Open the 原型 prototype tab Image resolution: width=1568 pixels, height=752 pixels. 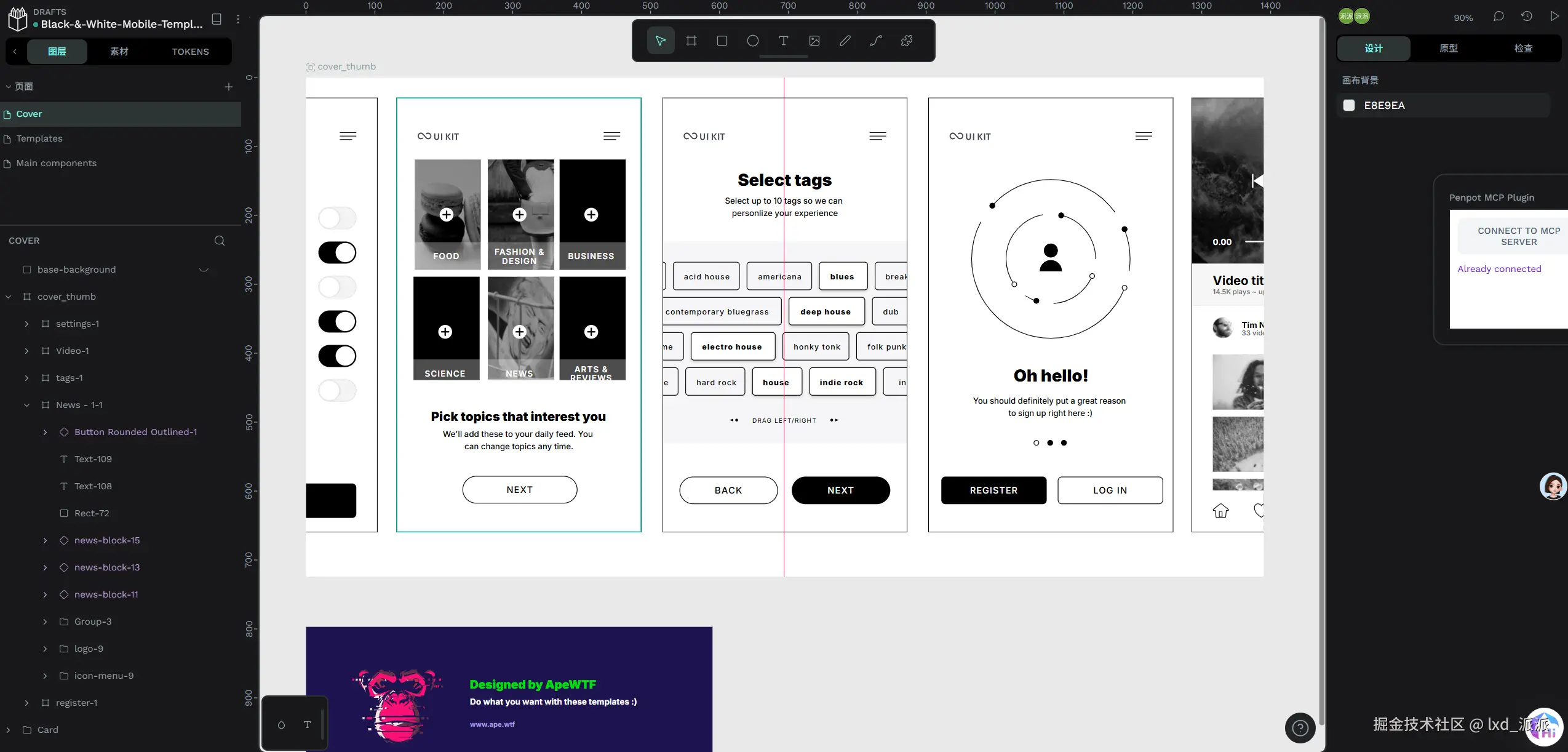click(1448, 48)
